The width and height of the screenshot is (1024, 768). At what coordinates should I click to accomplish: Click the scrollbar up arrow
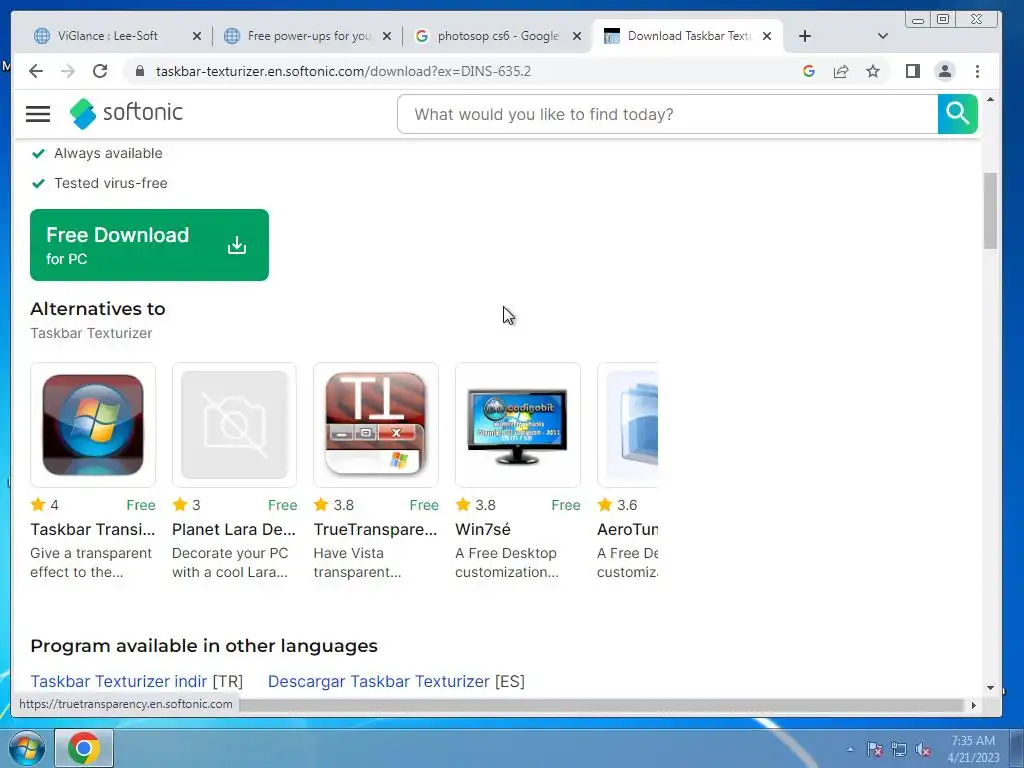click(x=991, y=99)
